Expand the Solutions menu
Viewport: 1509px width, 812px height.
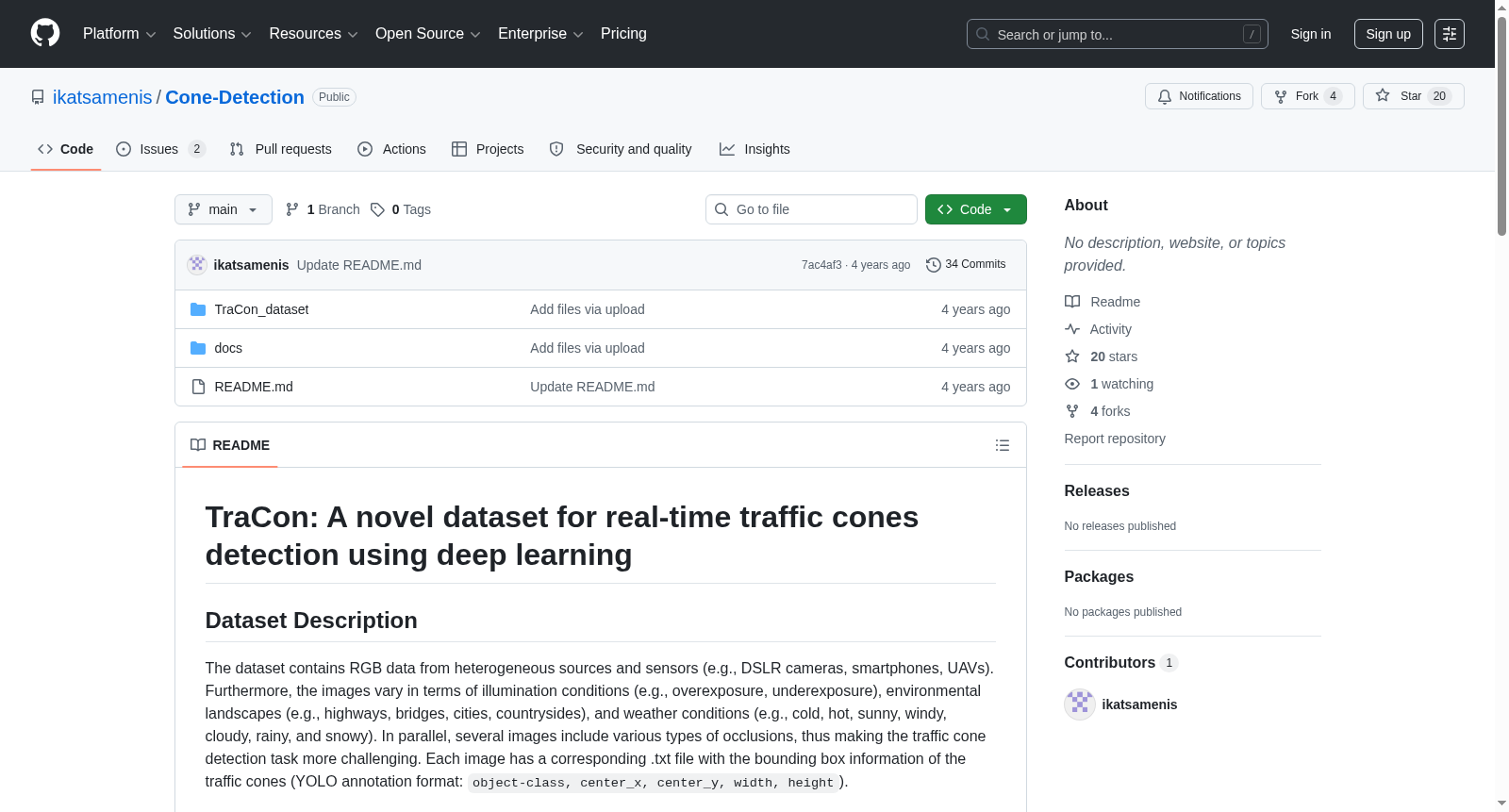point(212,34)
